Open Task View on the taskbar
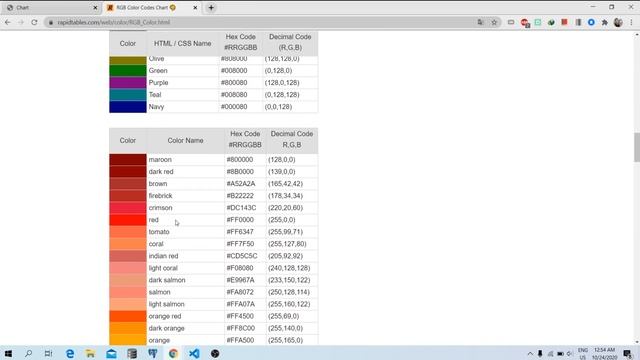 click(x=48, y=353)
